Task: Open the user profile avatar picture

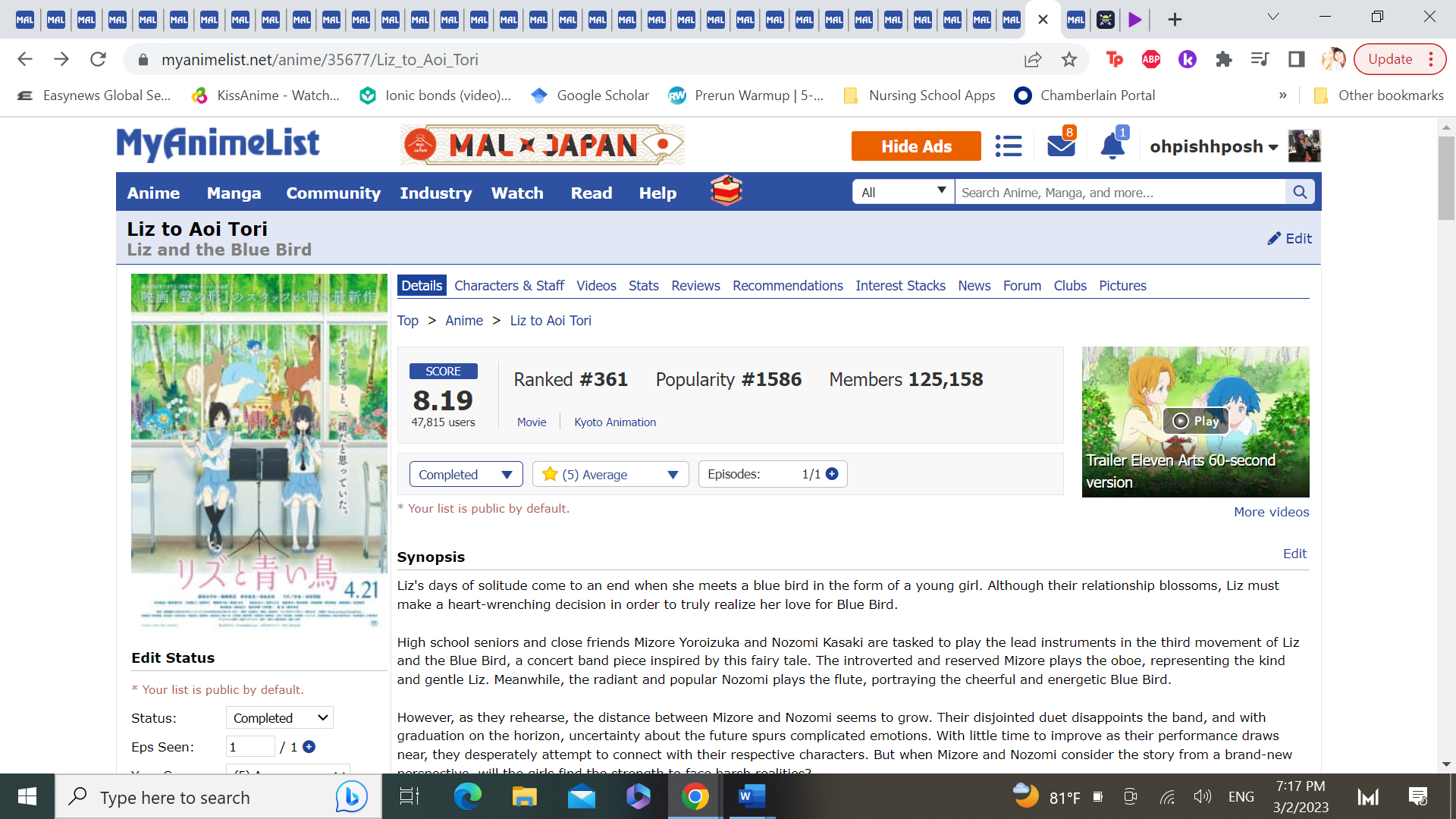Action: pyautogui.click(x=1304, y=146)
